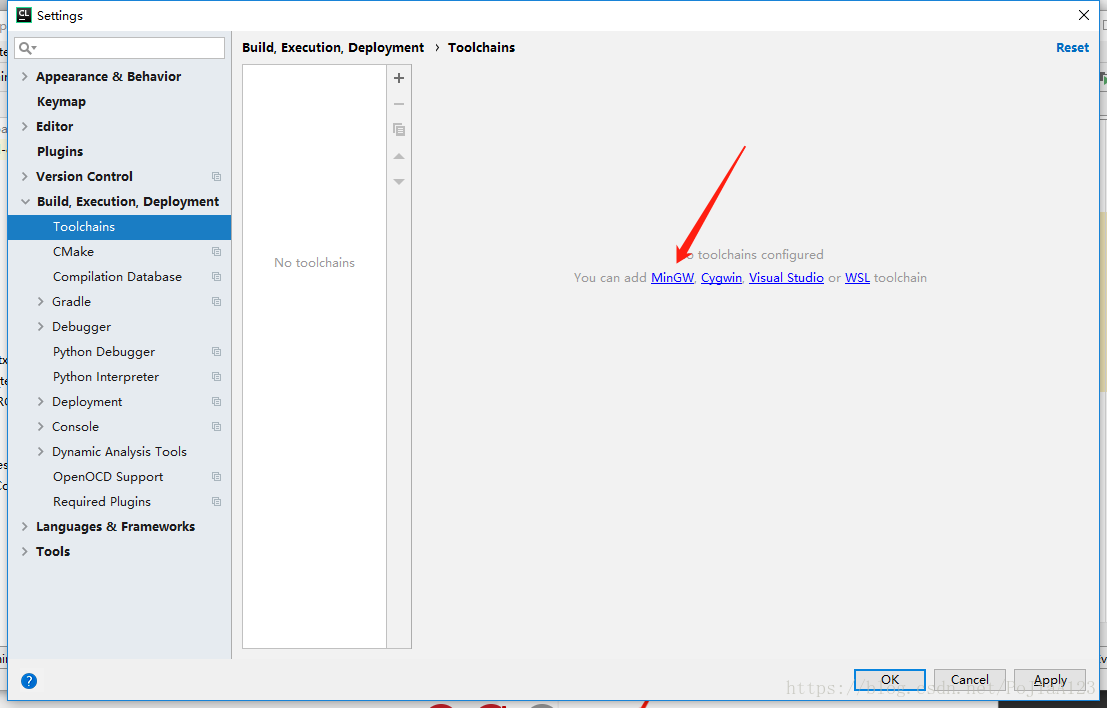
Task: Expand Appearance & Behavior section
Action: (25, 76)
